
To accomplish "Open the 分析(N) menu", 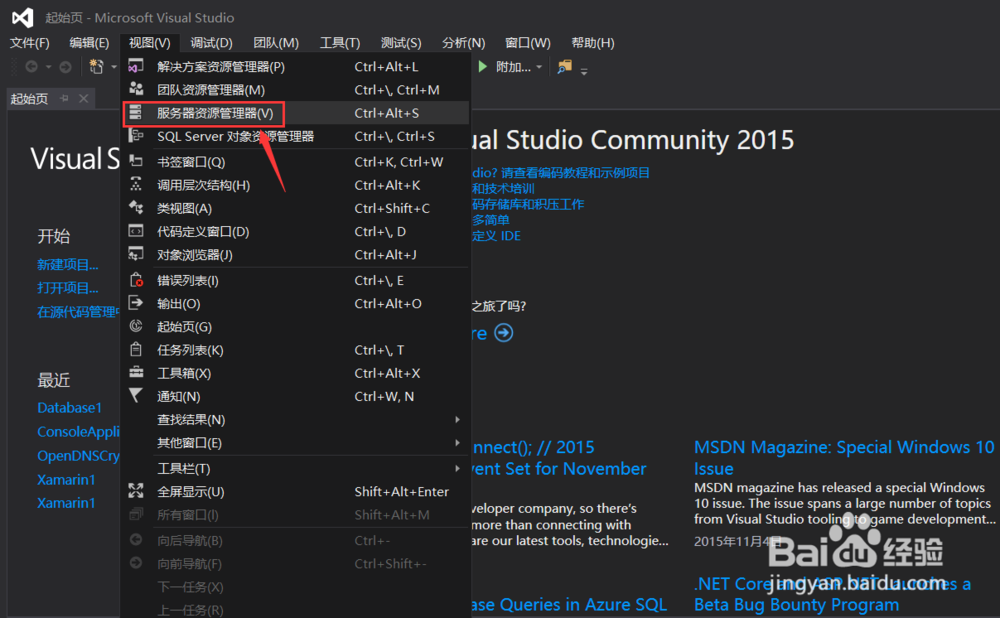I will [464, 43].
